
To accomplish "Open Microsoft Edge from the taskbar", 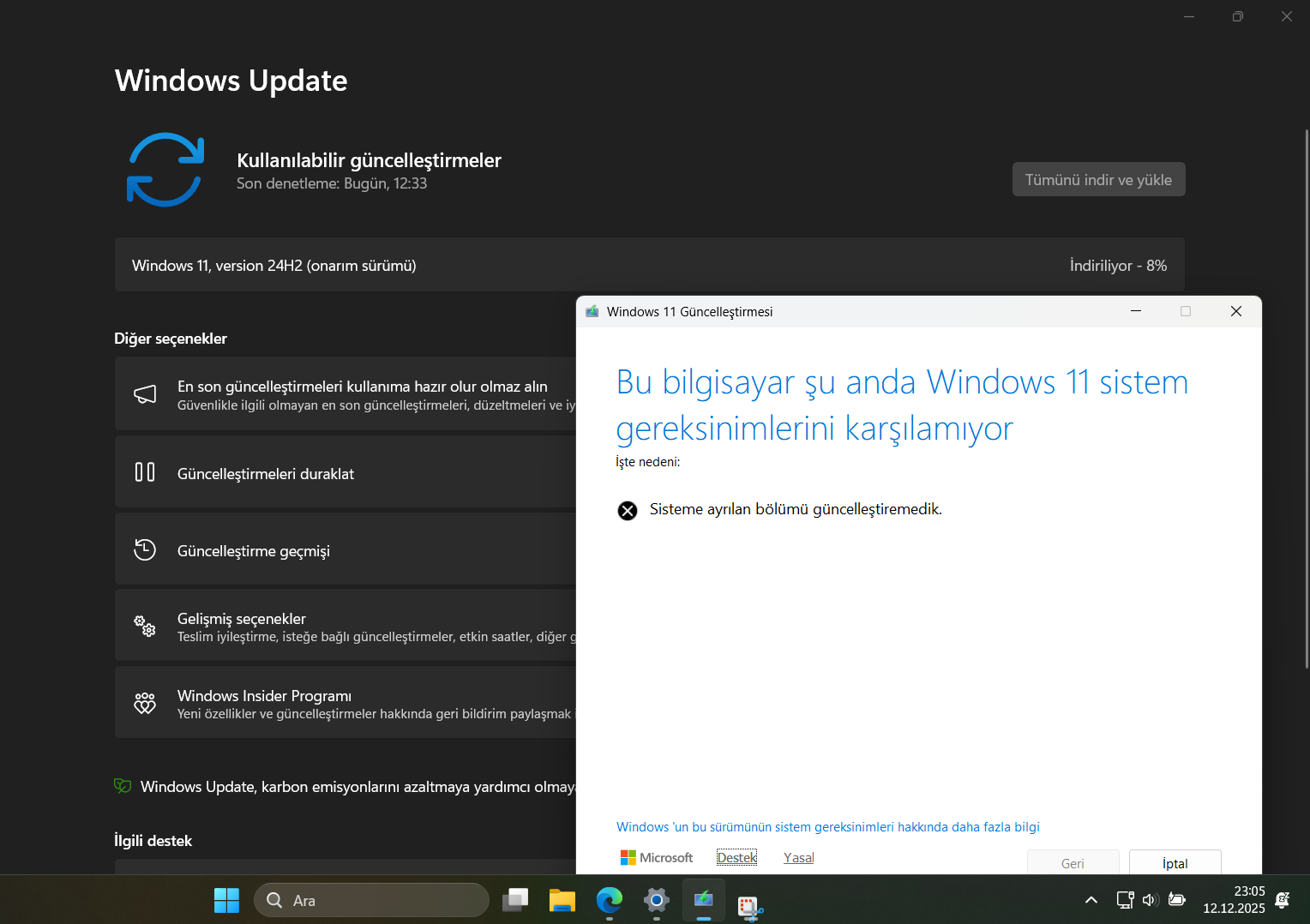I will coord(610,900).
